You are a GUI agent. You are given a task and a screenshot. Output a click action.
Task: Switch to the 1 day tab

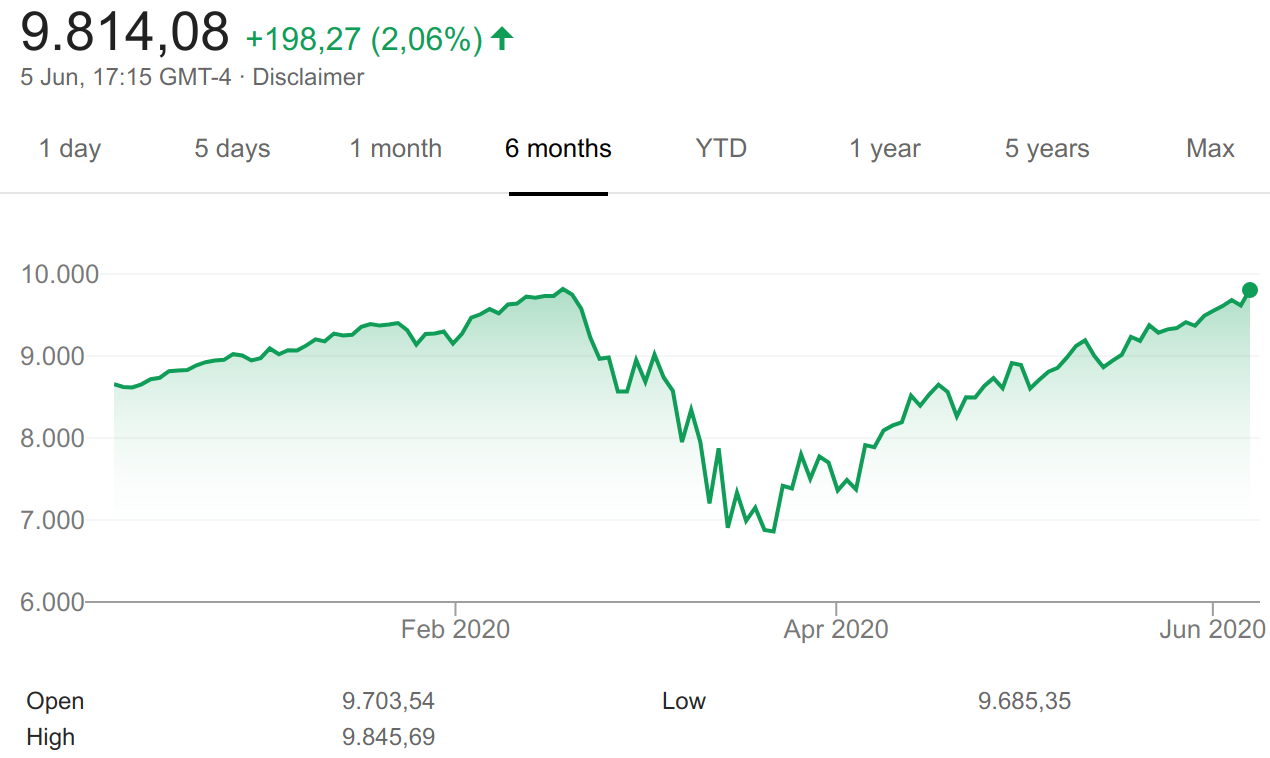[x=70, y=149]
